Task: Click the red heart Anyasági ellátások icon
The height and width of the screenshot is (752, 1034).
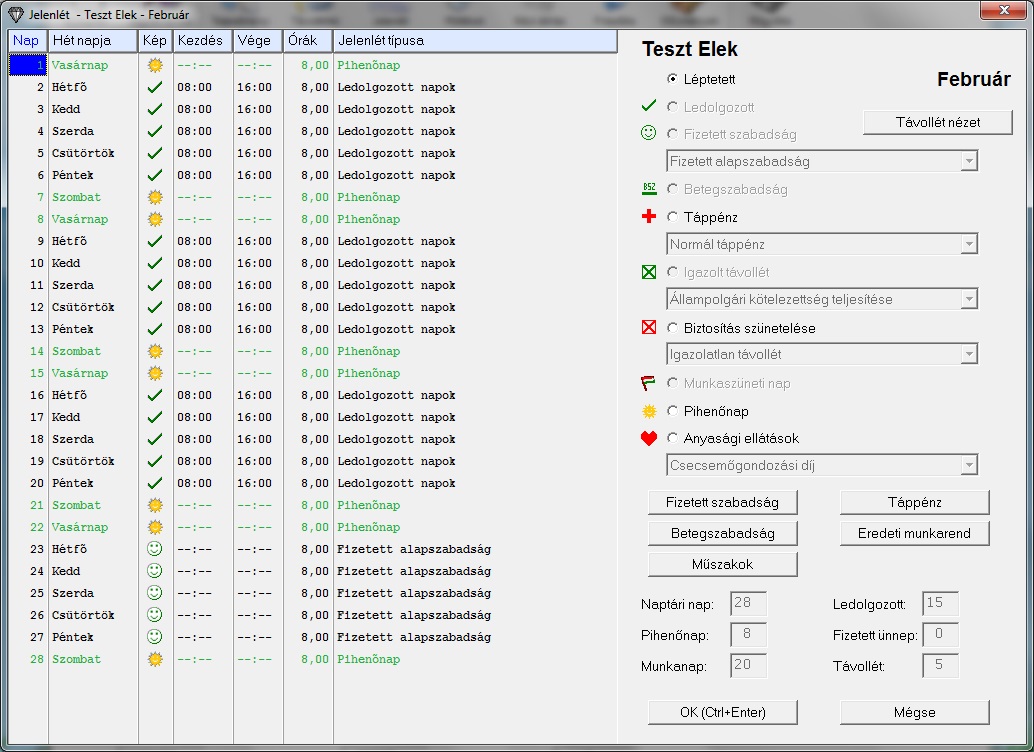Action: pyautogui.click(x=649, y=438)
